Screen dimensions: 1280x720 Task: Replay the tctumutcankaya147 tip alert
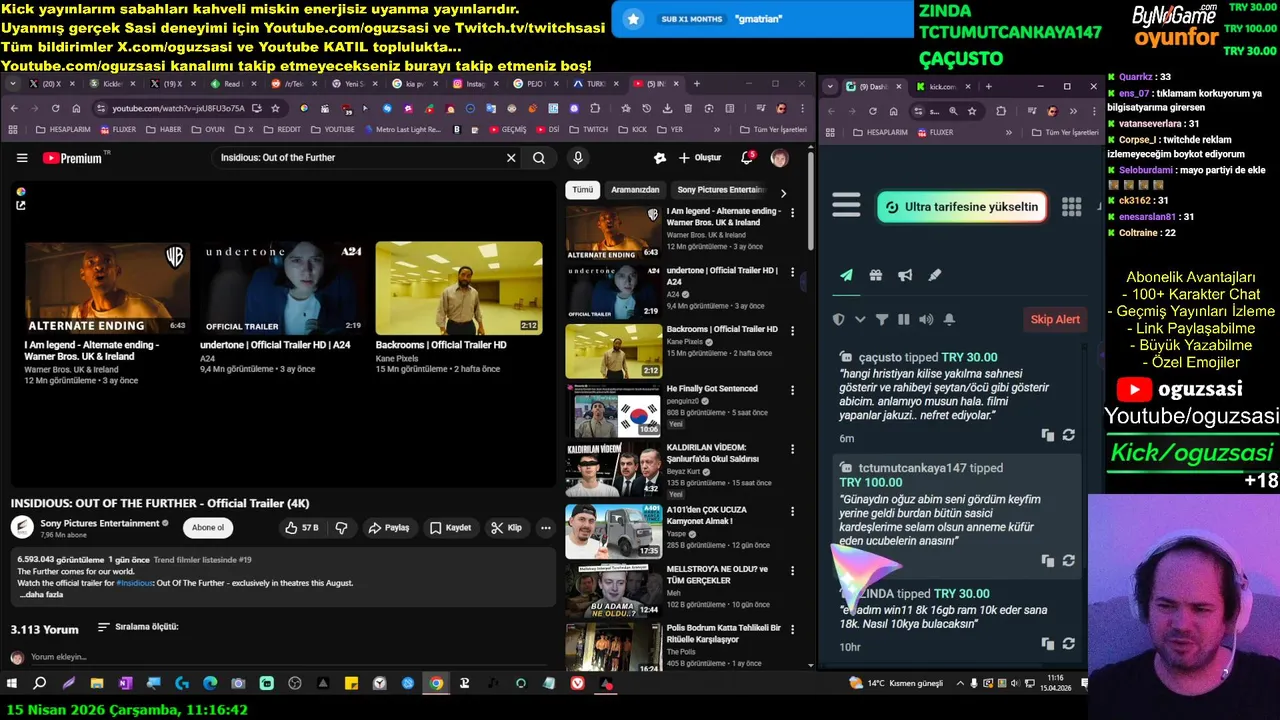point(1069,561)
